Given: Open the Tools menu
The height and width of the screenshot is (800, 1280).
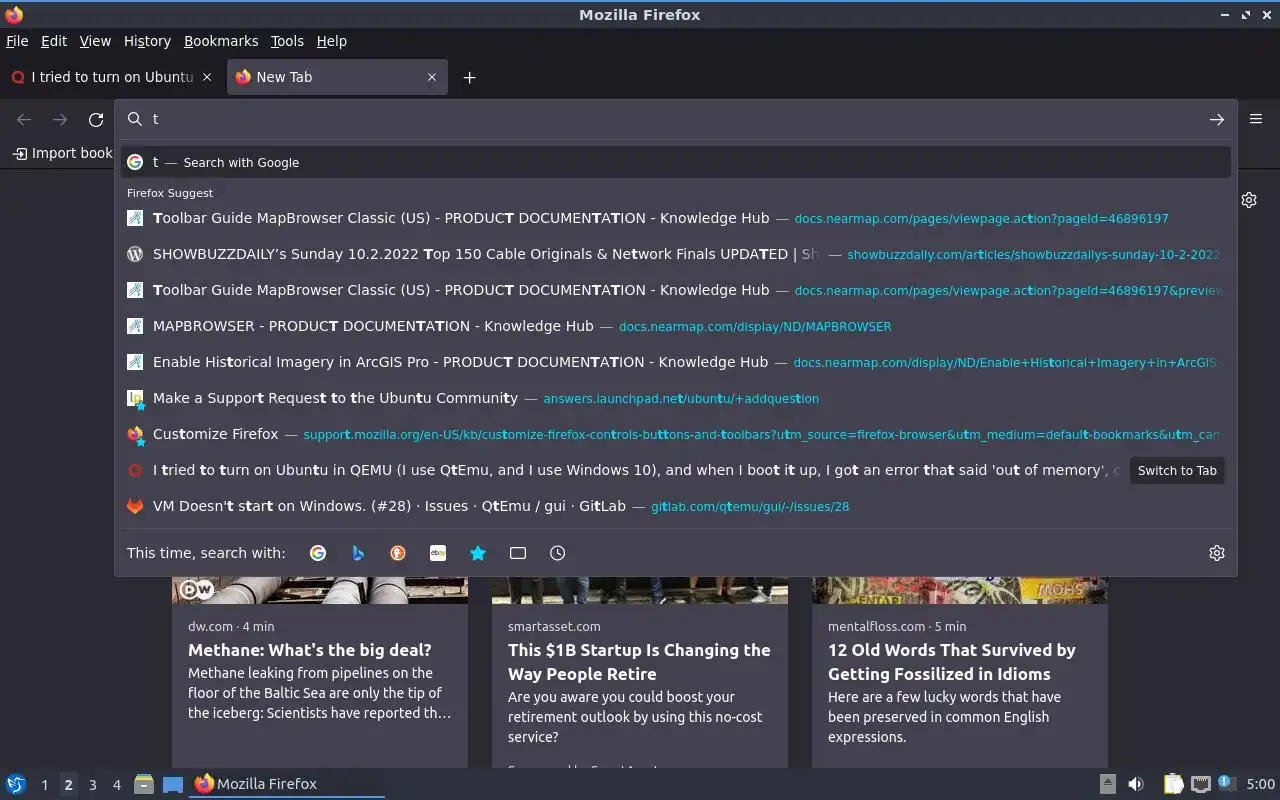Looking at the screenshot, I should [287, 41].
